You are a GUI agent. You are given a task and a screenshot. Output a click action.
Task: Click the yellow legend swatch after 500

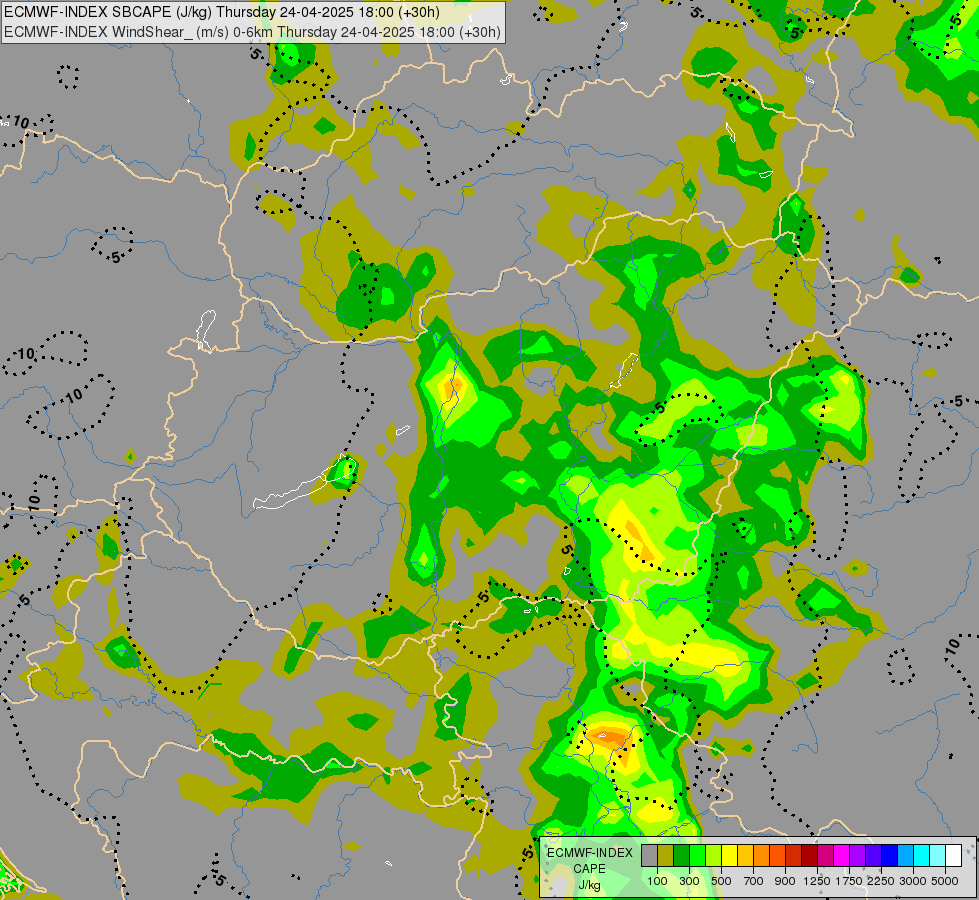(730, 856)
